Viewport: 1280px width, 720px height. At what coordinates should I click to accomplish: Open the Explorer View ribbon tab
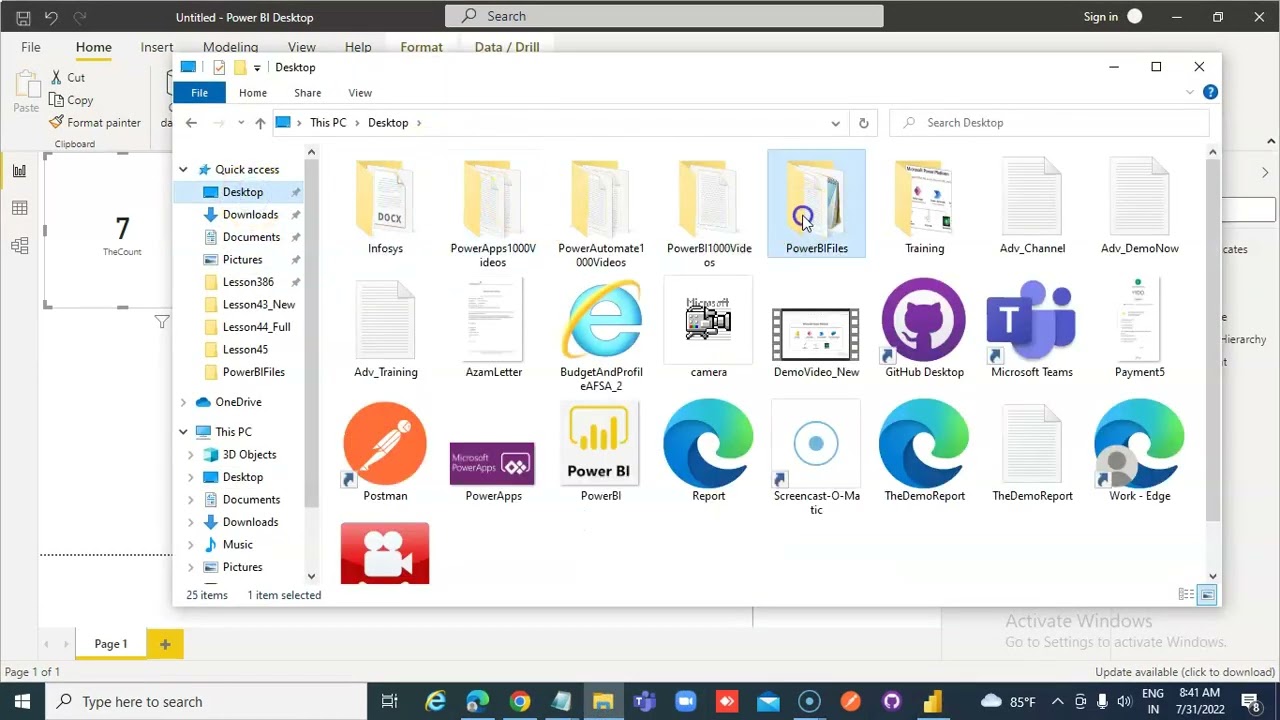(x=360, y=93)
